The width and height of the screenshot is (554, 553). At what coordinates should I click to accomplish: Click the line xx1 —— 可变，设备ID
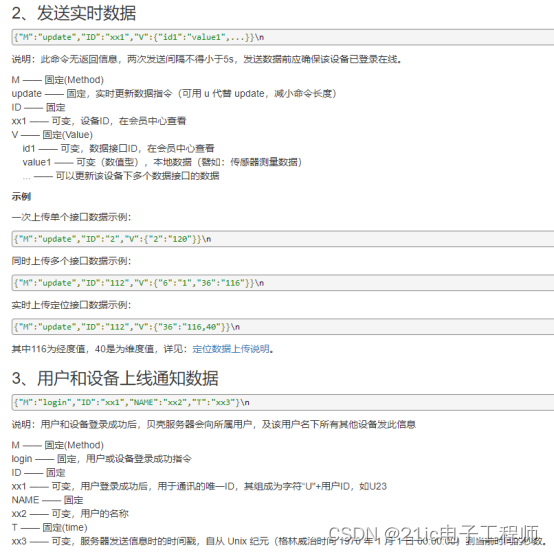99,121
